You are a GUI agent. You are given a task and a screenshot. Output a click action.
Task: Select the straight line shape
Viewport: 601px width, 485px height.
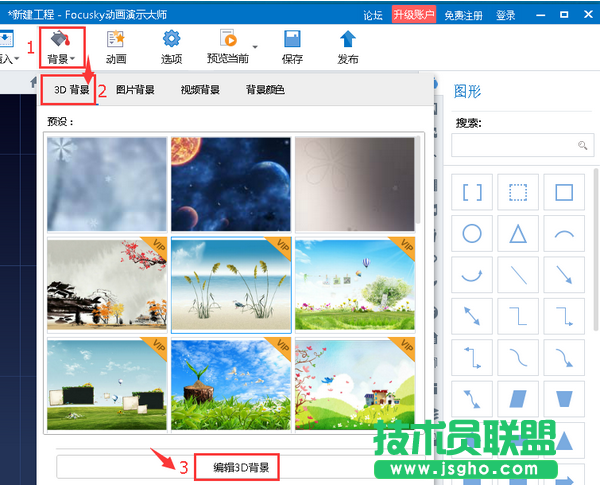click(x=518, y=275)
